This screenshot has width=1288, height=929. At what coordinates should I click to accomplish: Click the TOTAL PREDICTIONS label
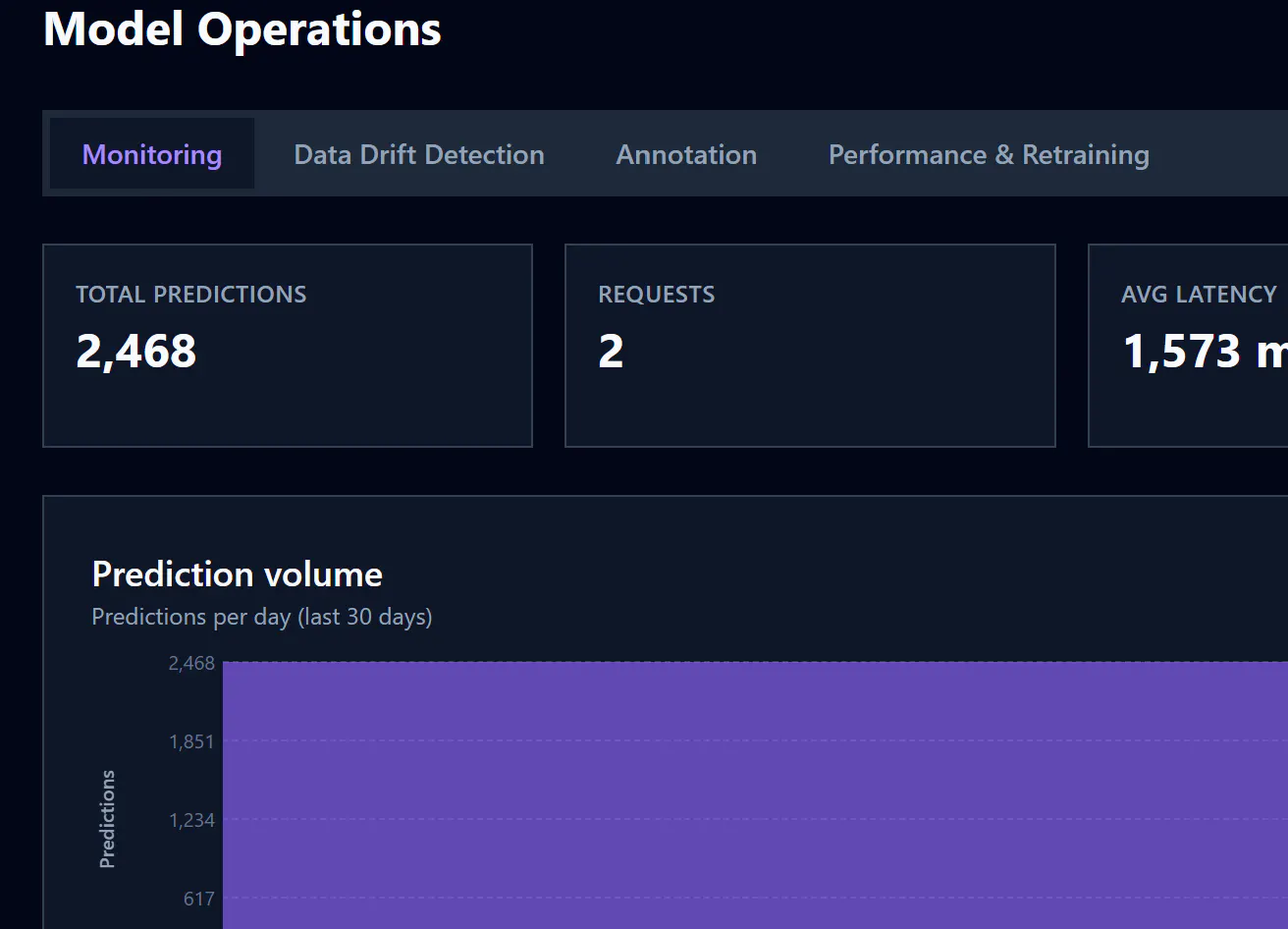click(x=191, y=295)
